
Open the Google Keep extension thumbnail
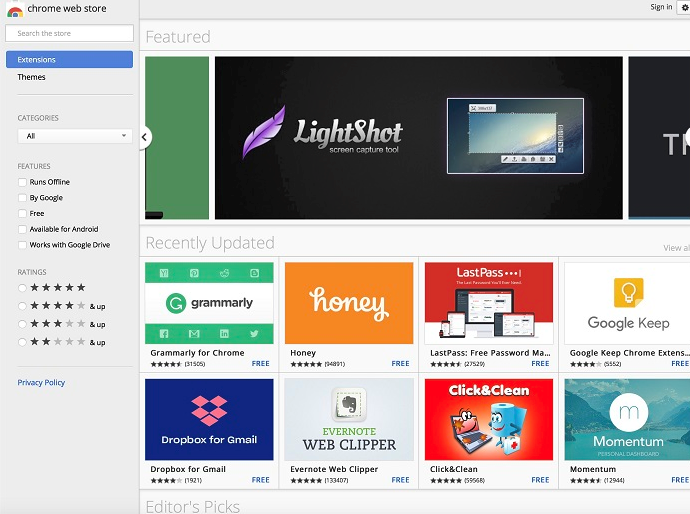coord(627,303)
